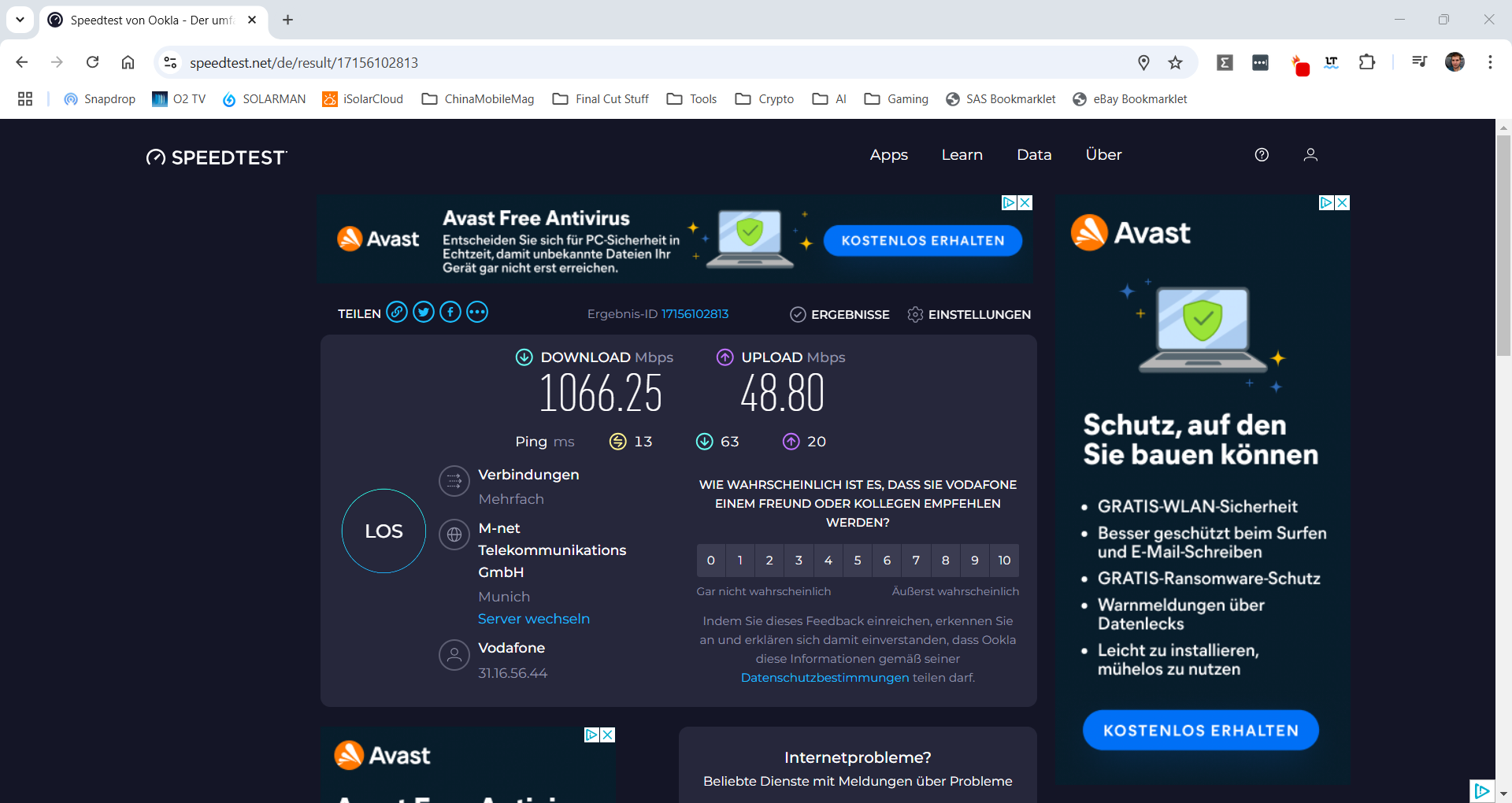Open the Datenschutzbestimmungen link

825,678
